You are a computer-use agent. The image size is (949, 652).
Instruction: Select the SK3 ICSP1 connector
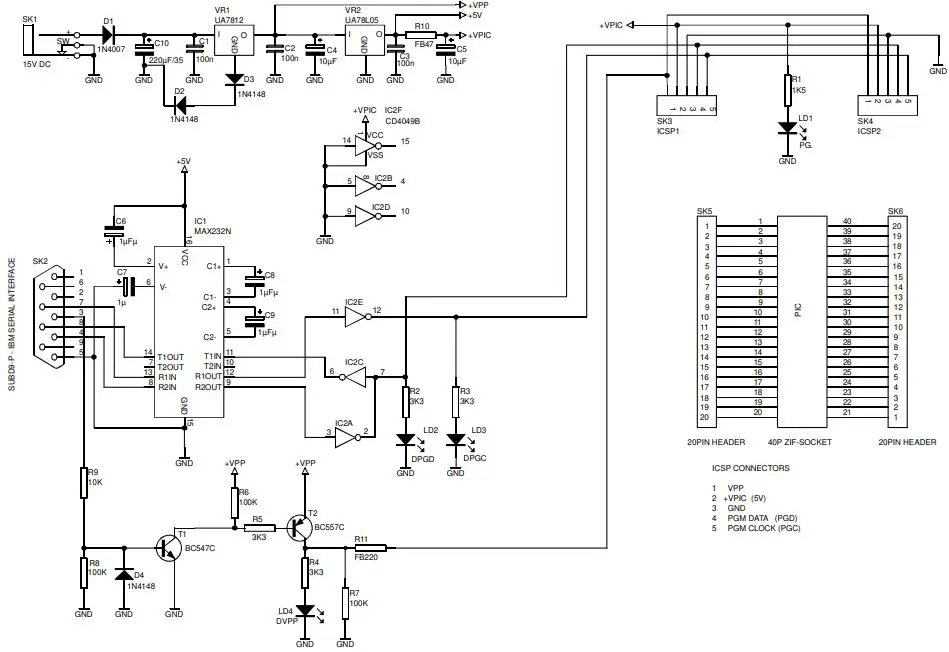point(685,103)
